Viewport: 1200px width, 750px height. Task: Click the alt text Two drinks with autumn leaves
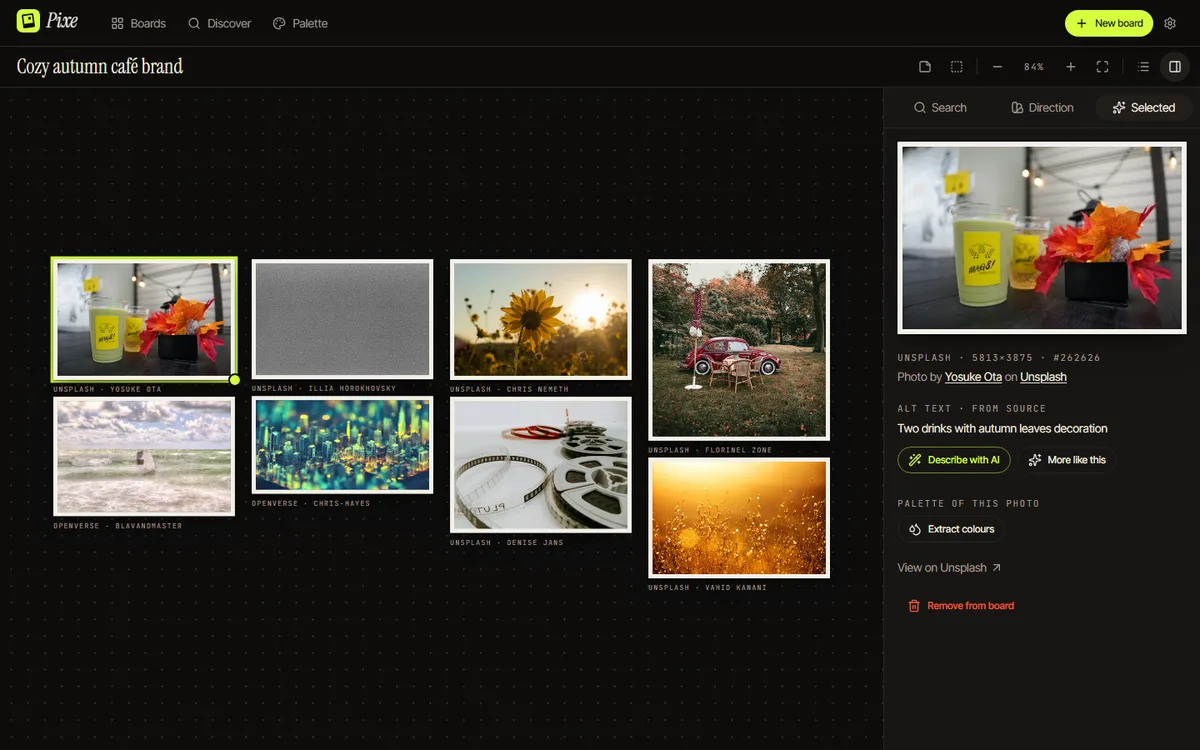pos(1002,428)
